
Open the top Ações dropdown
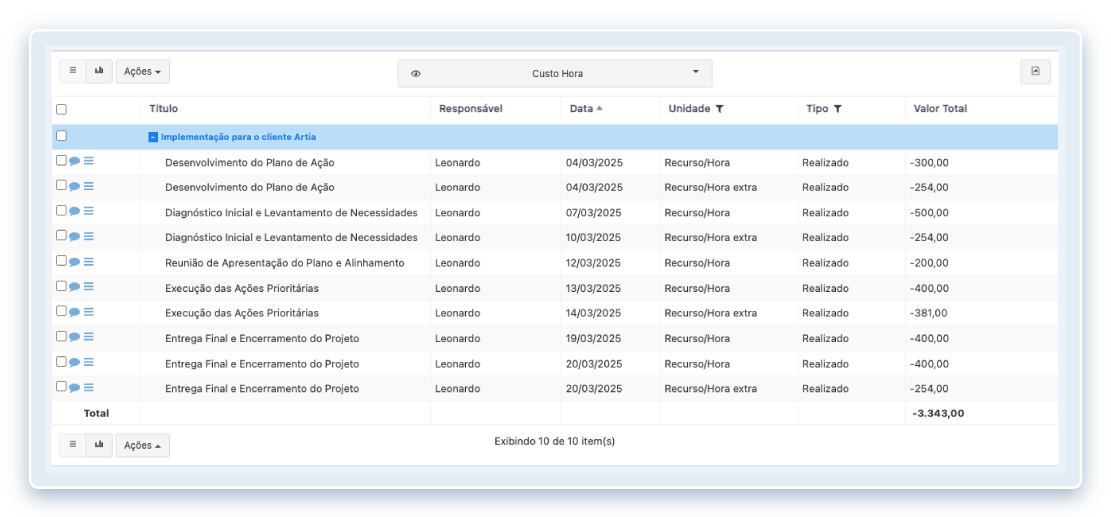(143, 72)
